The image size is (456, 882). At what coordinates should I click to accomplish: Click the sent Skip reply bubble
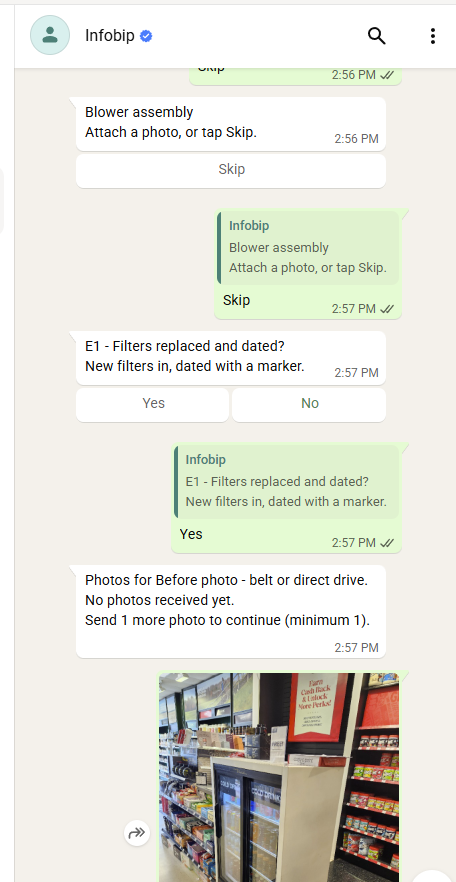tap(308, 264)
